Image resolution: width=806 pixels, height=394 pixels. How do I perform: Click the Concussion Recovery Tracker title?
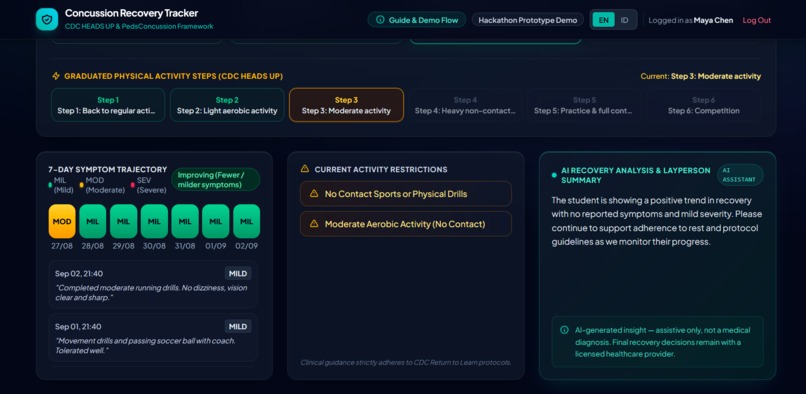(x=132, y=13)
